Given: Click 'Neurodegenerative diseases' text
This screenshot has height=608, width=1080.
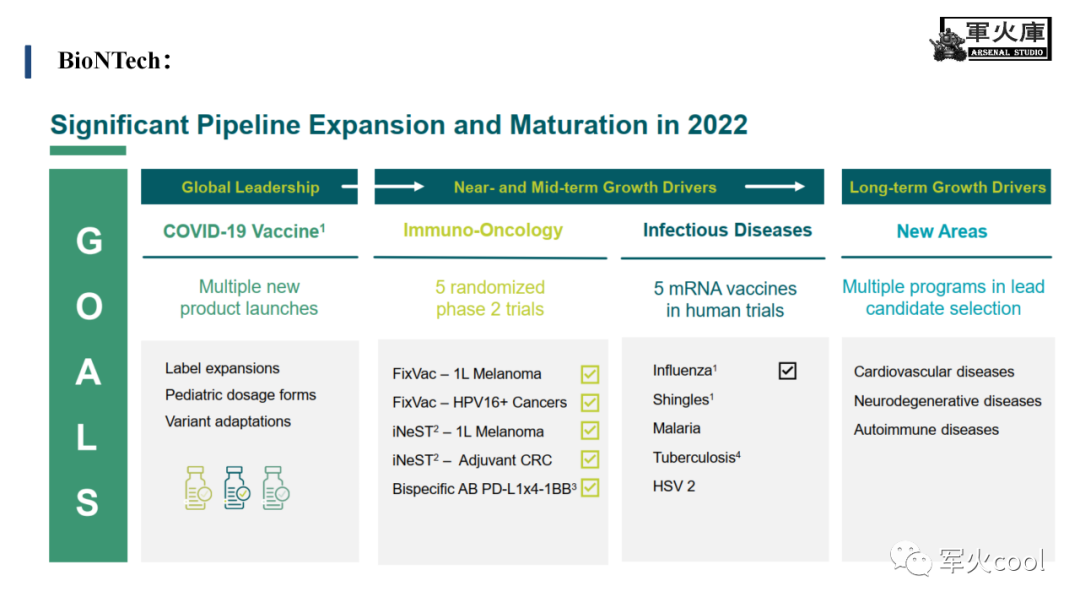Looking at the screenshot, I should coord(947,401).
